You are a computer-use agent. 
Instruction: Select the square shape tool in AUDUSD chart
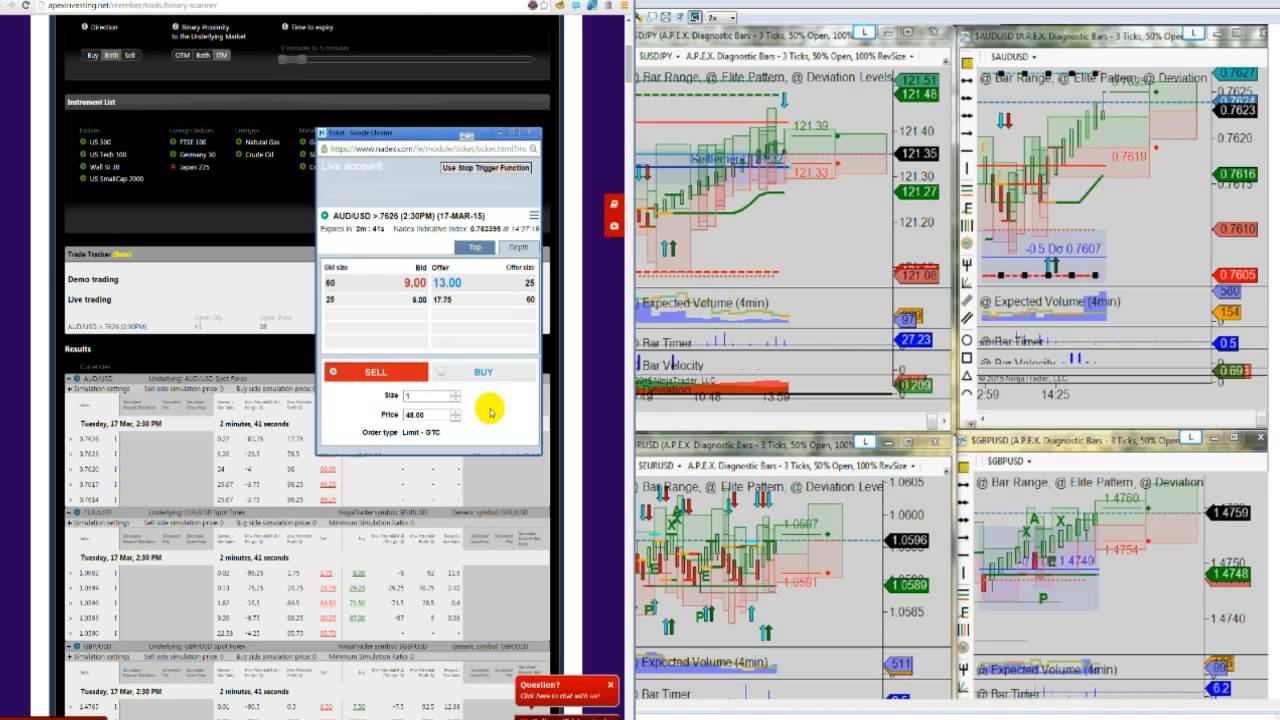pyautogui.click(x=967, y=358)
